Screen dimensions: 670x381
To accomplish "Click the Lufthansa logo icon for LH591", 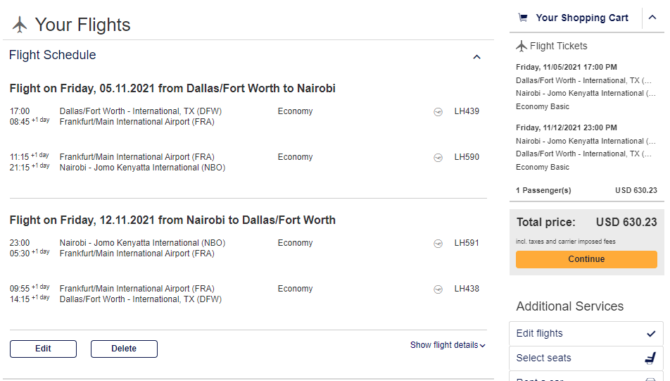I will pos(438,243).
